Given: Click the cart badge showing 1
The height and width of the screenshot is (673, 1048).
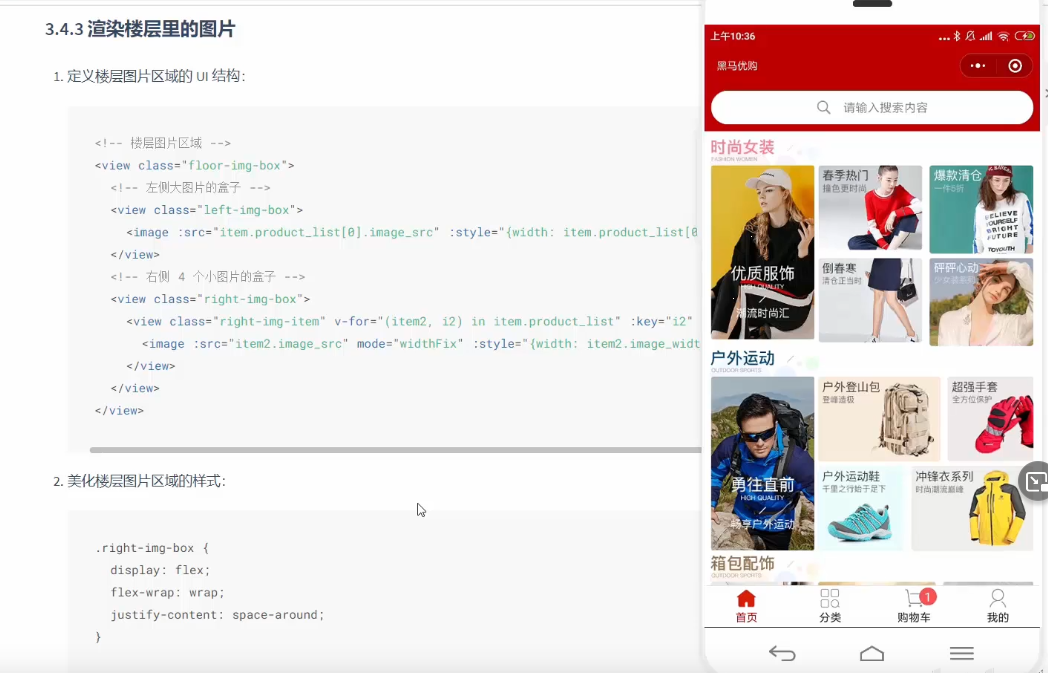Looking at the screenshot, I should pyautogui.click(x=927, y=596).
